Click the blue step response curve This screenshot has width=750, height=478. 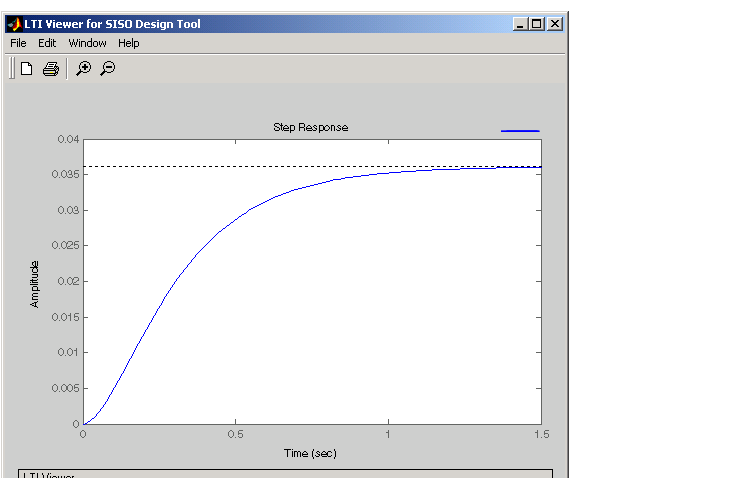[x=197, y=254]
